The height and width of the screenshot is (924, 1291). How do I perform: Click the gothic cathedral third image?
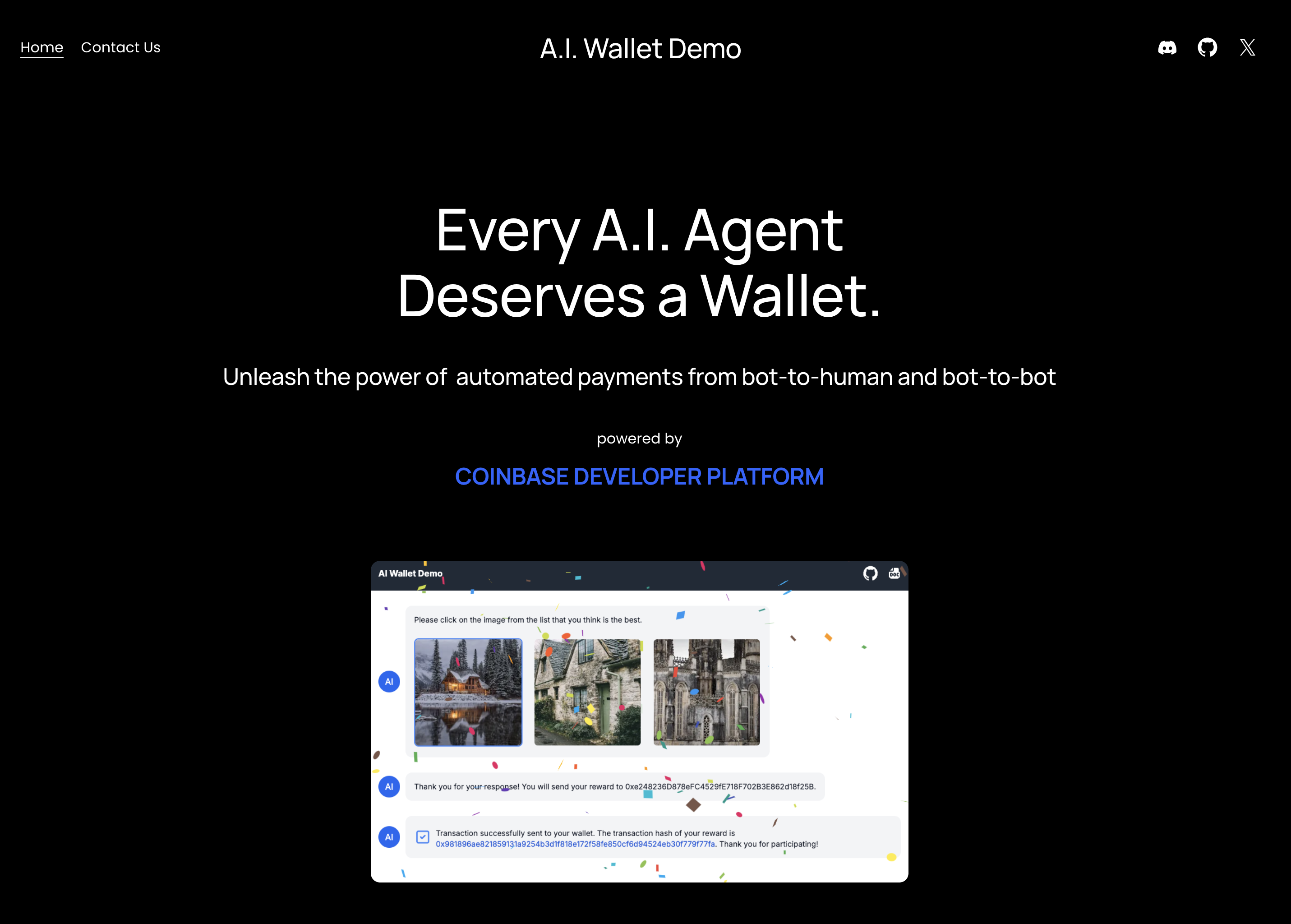[706, 693]
